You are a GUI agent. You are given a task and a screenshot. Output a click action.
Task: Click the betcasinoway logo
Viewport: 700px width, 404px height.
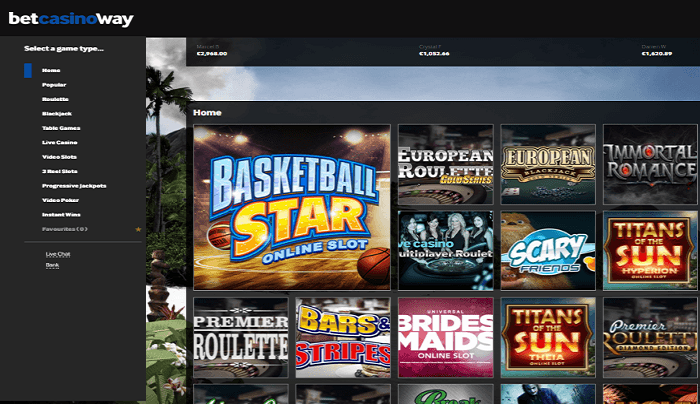(71, 19)
